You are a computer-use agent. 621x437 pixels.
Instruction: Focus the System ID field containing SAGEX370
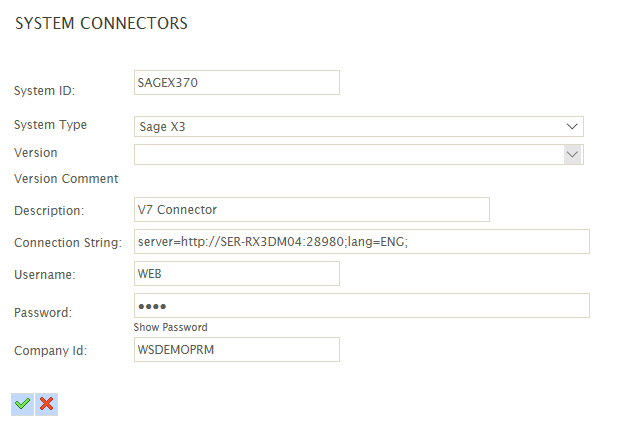pyautogui.click(x=236, y=83)
